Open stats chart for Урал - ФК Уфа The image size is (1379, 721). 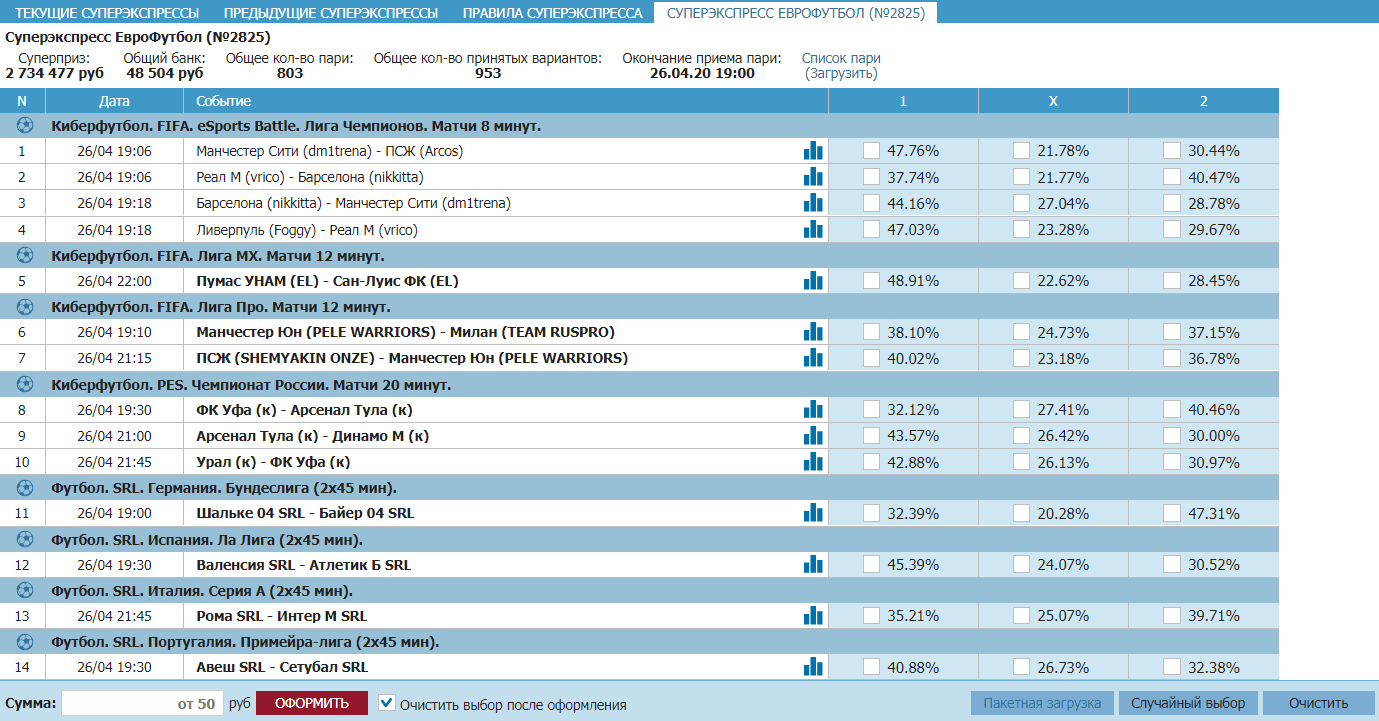(x=813, y=462)
